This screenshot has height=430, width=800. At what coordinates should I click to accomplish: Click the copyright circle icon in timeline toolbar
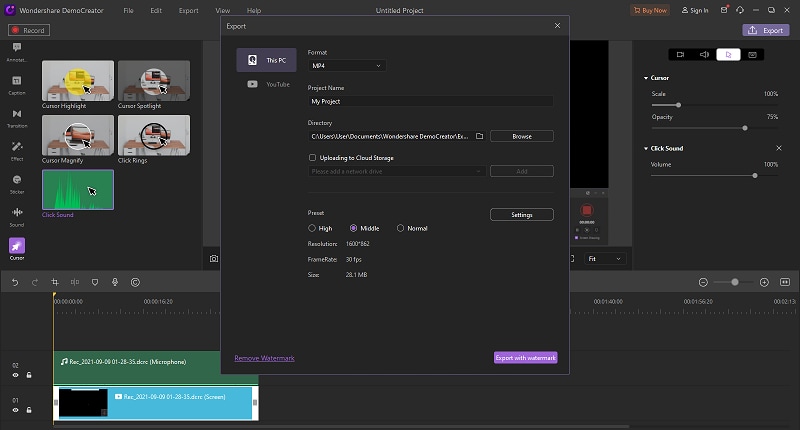pyautogui.click(x=135, y=282)
